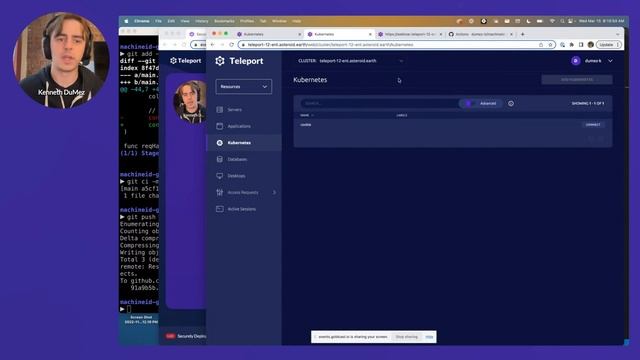The height and width of the screenshot is (360, 640).
Task: Click the Hide link in the sharing bar
Action: point(429,337)
